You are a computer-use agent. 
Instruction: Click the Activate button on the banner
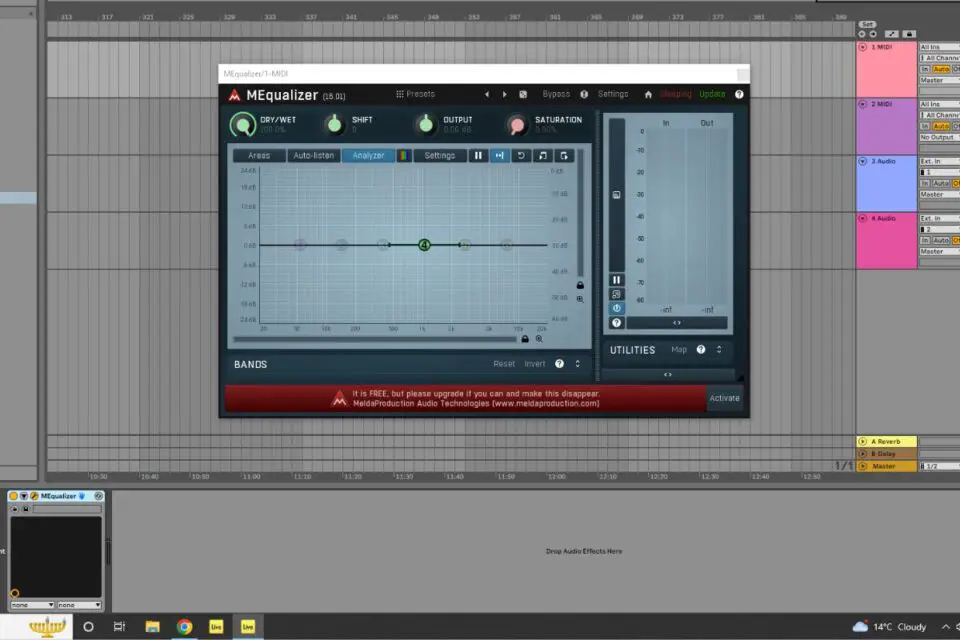[723, 397]
